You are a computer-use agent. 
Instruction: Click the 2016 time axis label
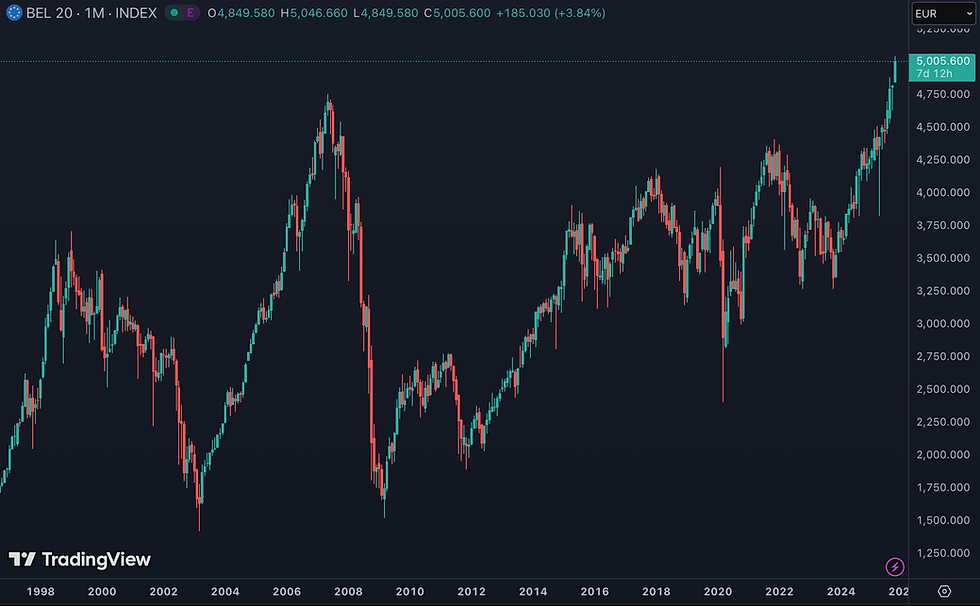pos(594,592)
